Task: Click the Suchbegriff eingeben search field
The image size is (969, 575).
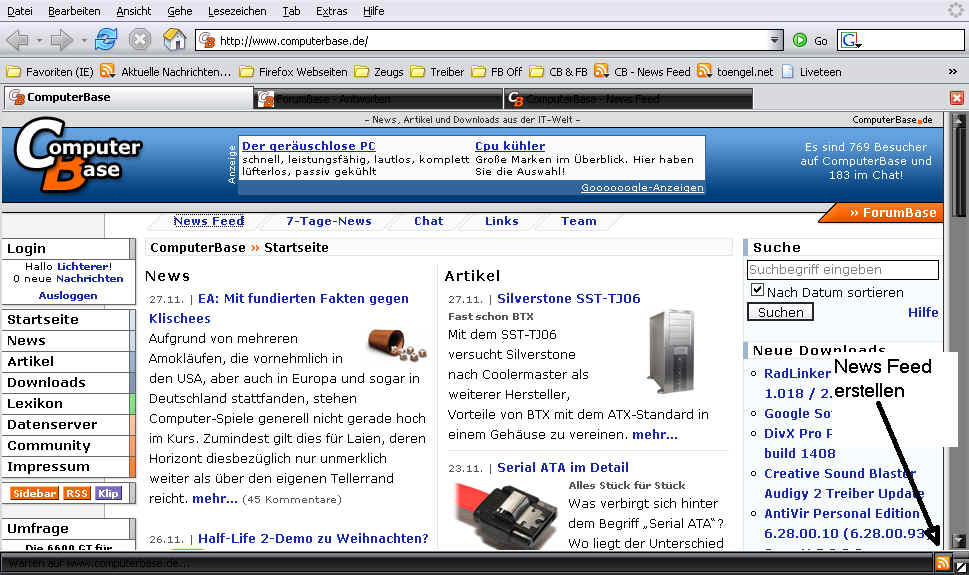Action: pos(843,270)
